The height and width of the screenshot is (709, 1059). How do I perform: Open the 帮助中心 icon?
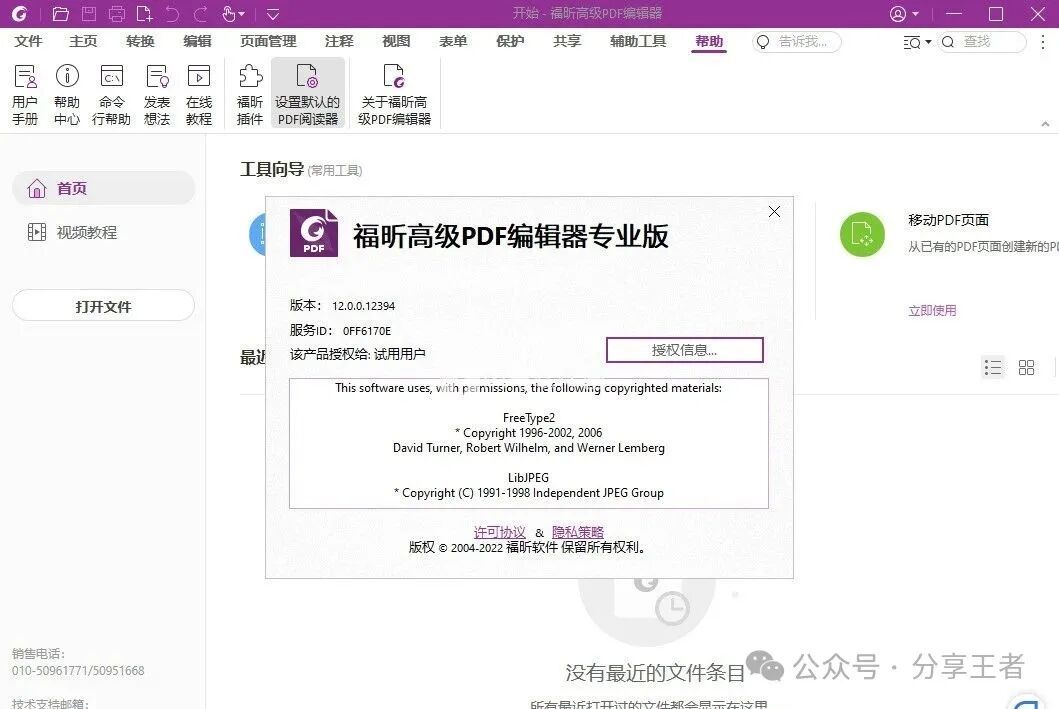pos(66,93)
